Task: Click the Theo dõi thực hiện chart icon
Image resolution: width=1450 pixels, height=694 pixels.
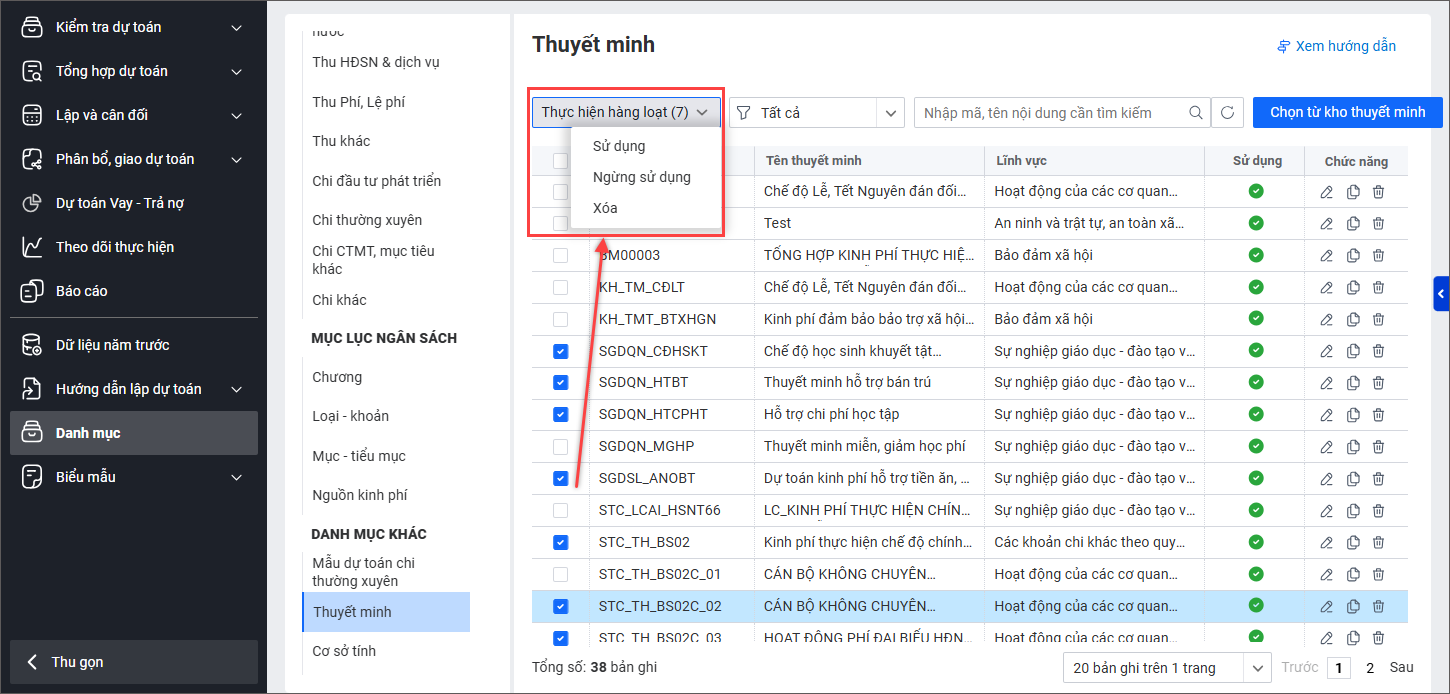Action: pos(32,247)
